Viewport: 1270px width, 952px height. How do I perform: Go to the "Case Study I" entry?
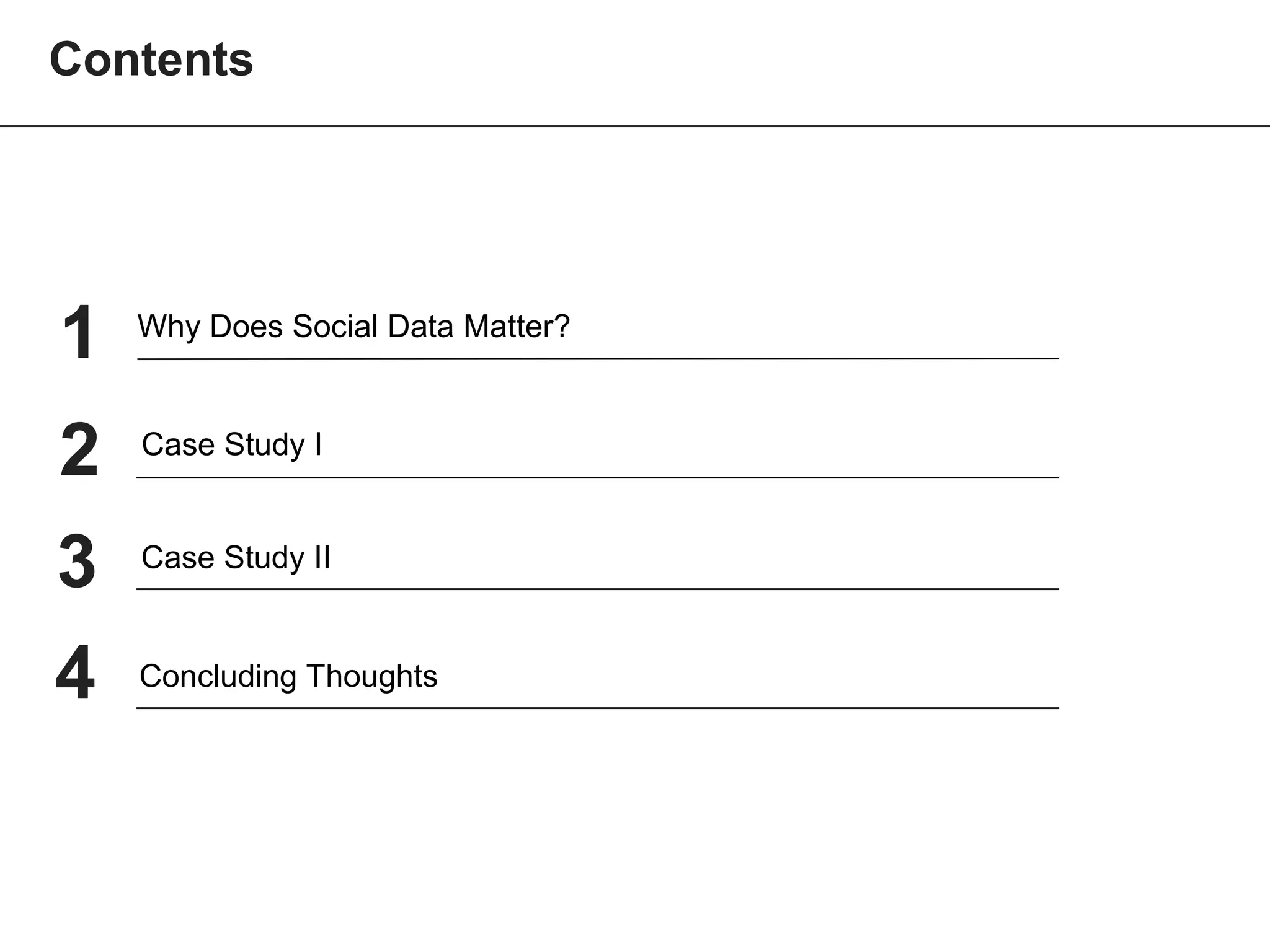coord(232,444)
